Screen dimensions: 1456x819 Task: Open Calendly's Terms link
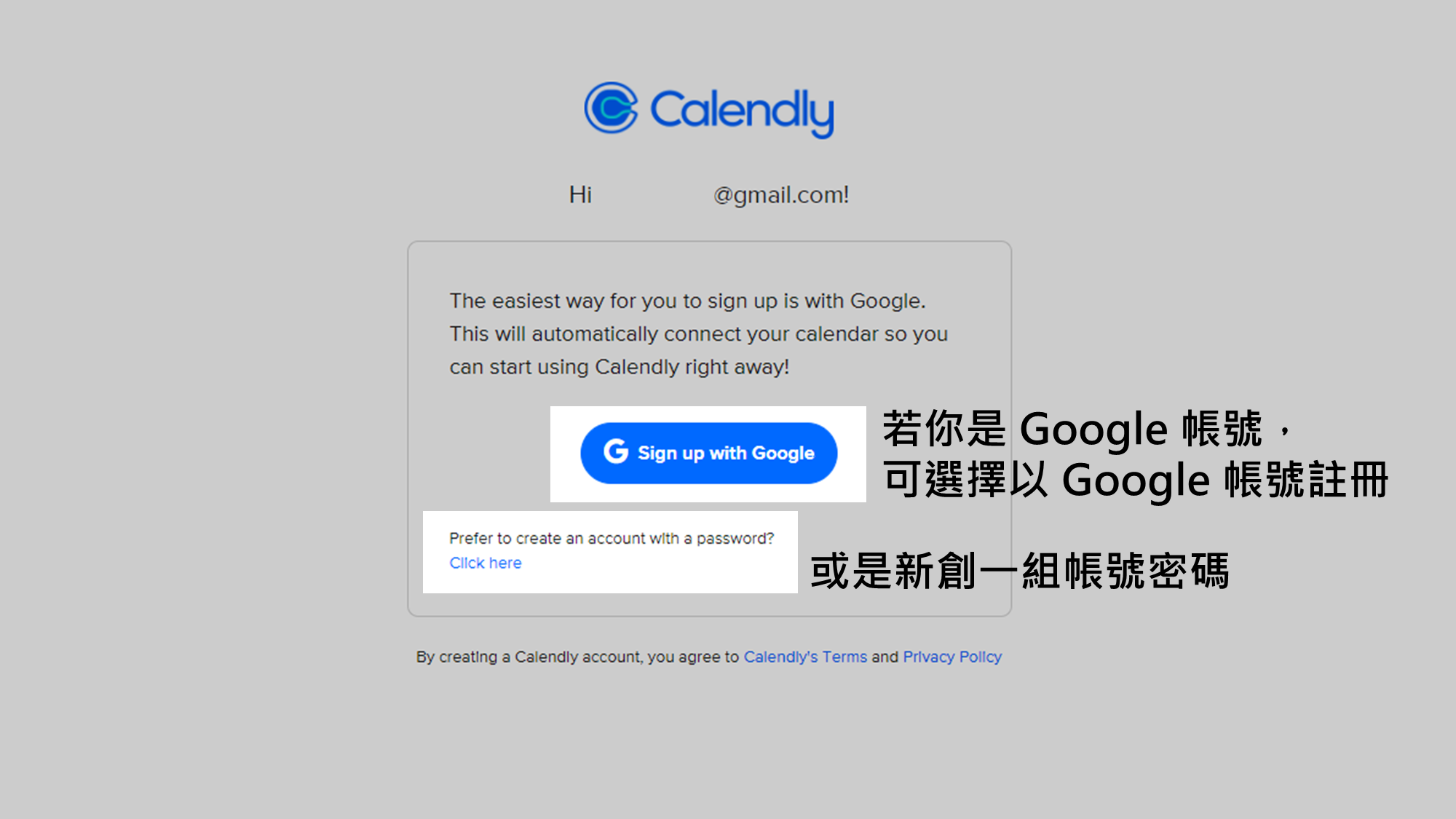click(x=805, y=657)
